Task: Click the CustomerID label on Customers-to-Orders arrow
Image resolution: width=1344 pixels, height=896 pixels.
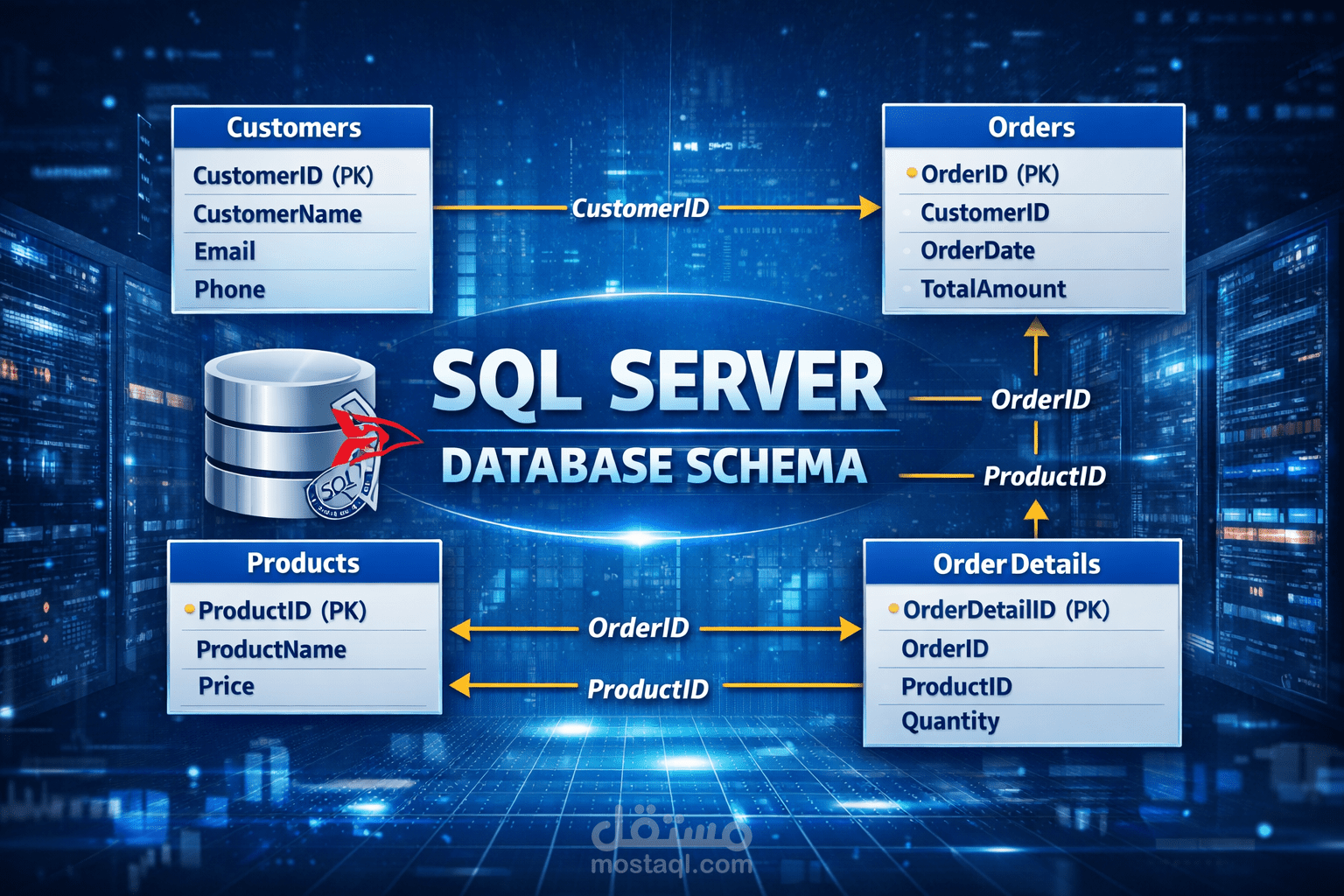Action: pyautogui.click(x=640, y=208)
